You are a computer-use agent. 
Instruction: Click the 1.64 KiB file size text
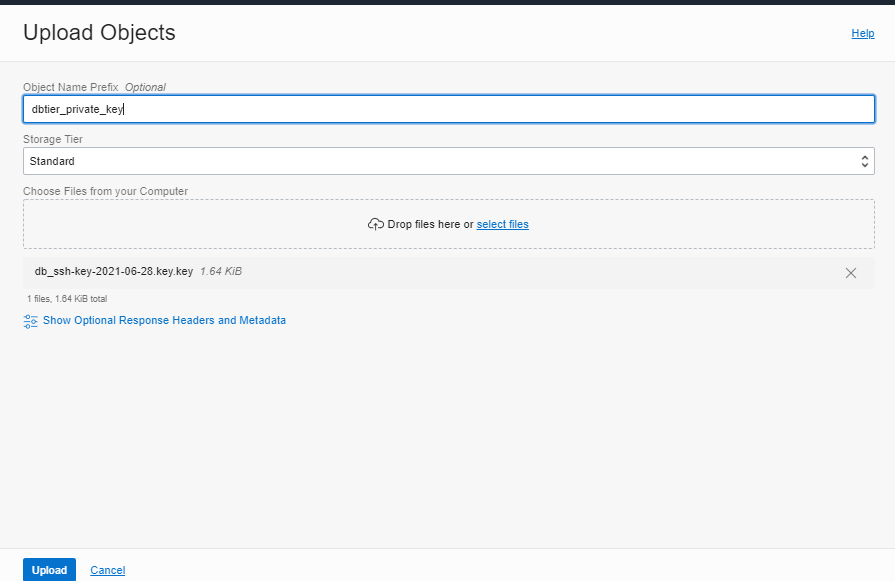[221, 271]
